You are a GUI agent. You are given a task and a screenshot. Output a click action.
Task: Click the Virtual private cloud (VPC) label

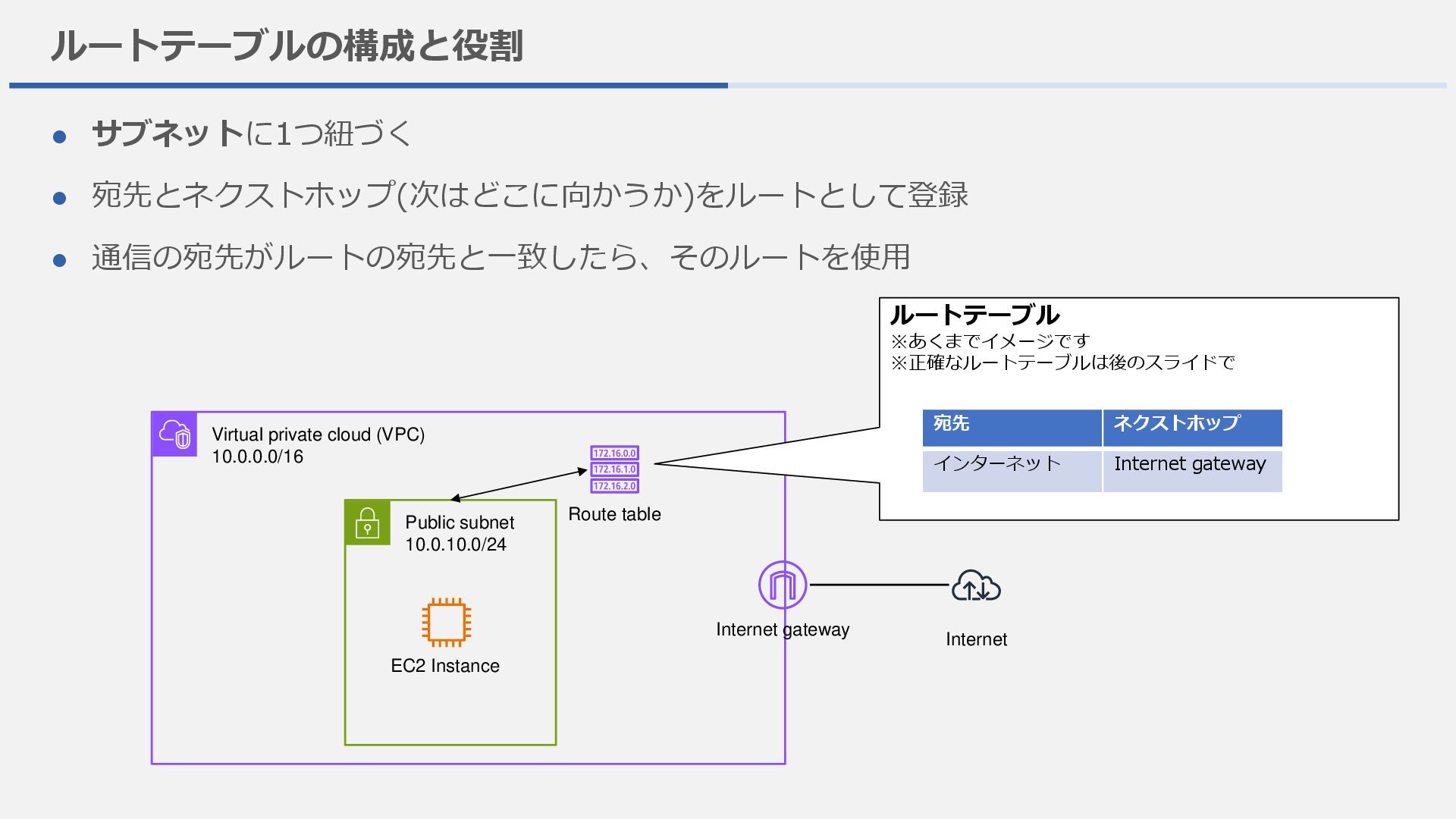click(x=318, y=435)
